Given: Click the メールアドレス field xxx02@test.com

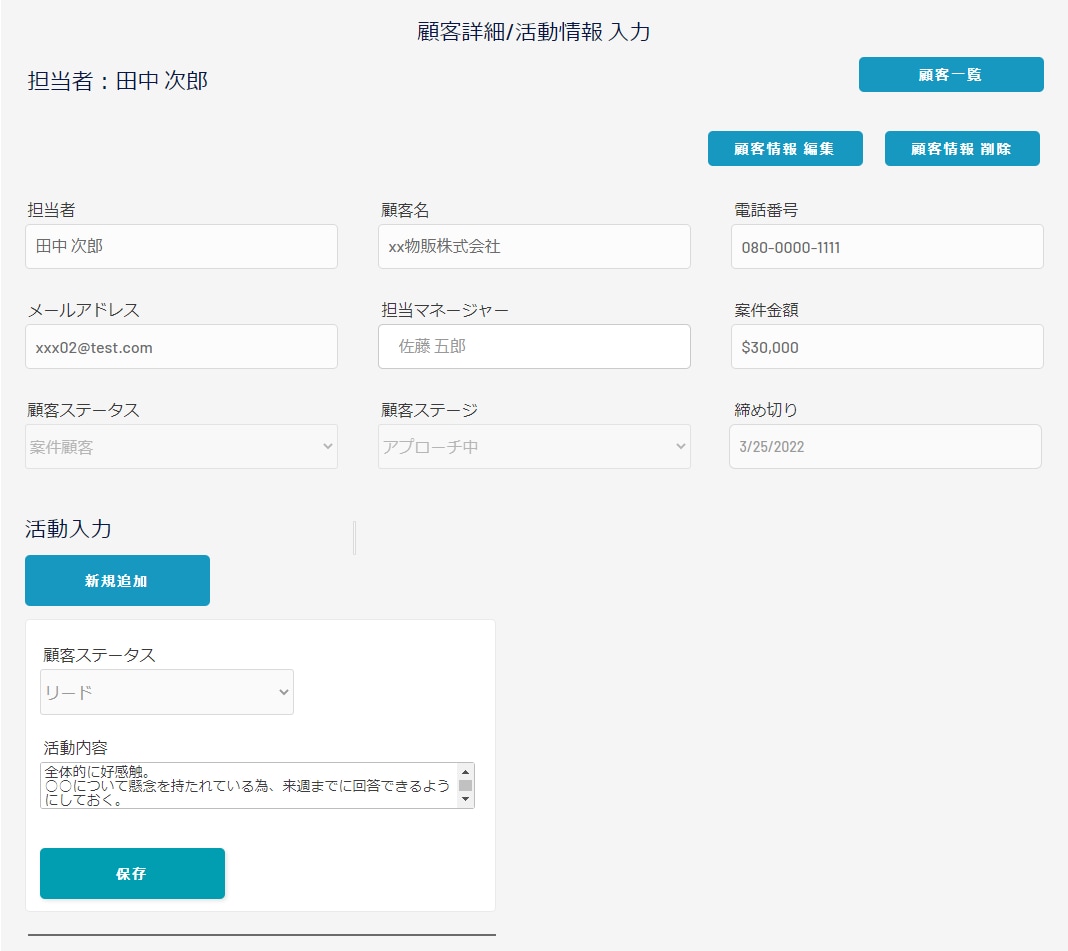Looking at the screenshot, I should pos(181,347).
